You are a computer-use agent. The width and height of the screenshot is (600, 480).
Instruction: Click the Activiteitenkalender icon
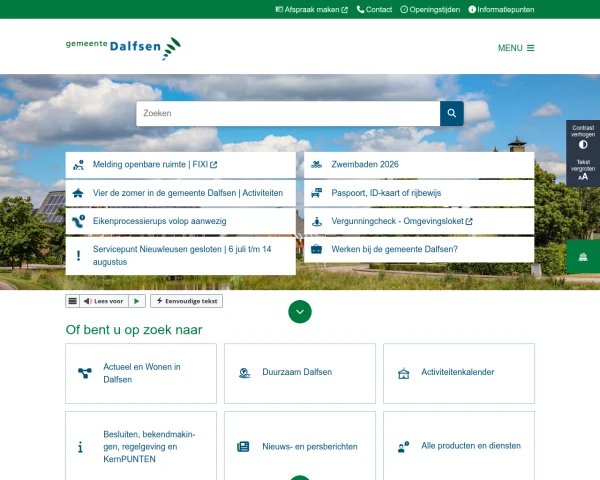tap(403, 373)
